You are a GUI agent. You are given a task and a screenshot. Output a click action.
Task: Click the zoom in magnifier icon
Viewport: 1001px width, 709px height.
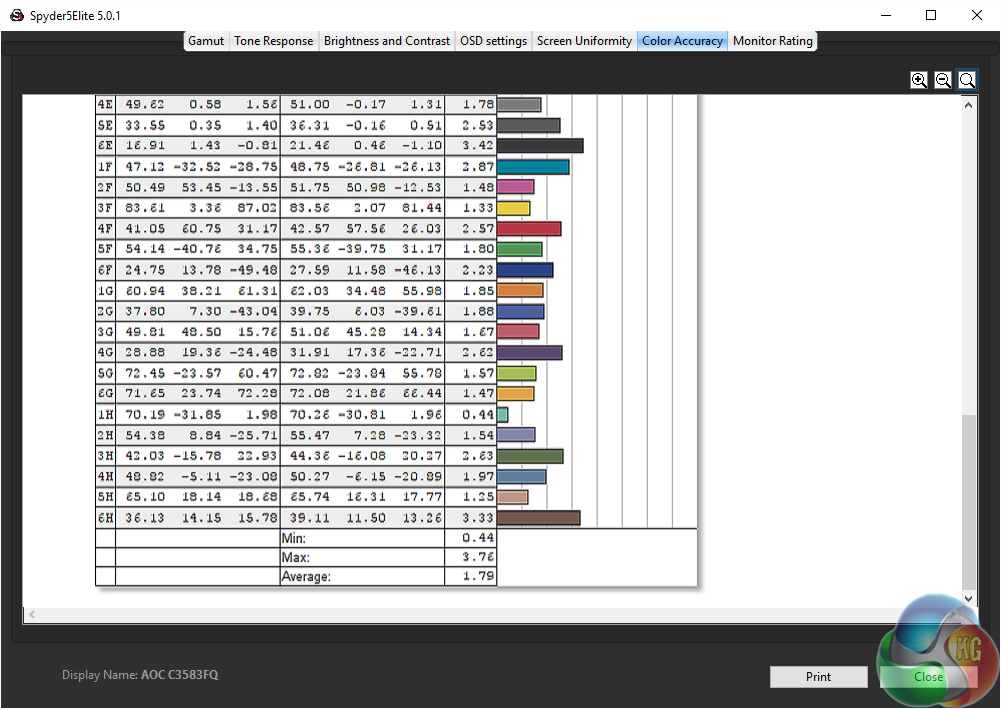(x=919, y=80)
